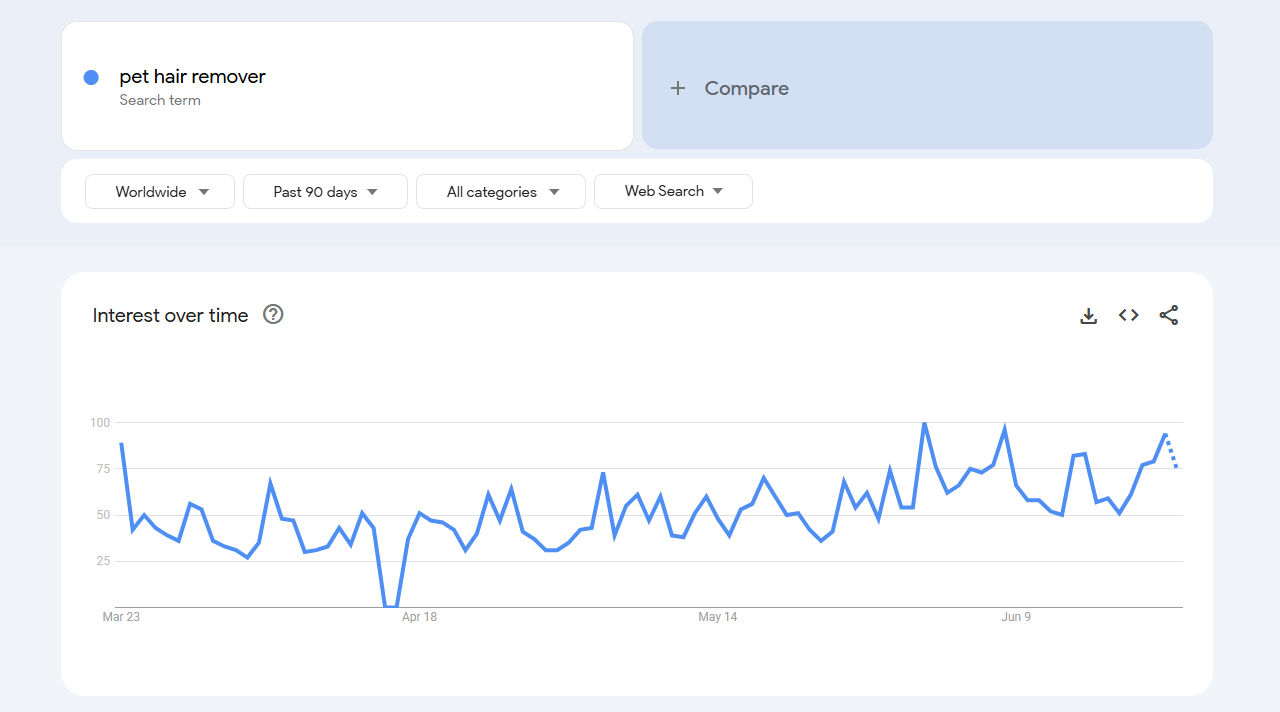1280x712 pixels.
Task: Click the Mar 23 axis label
Action: coord(120,617)
